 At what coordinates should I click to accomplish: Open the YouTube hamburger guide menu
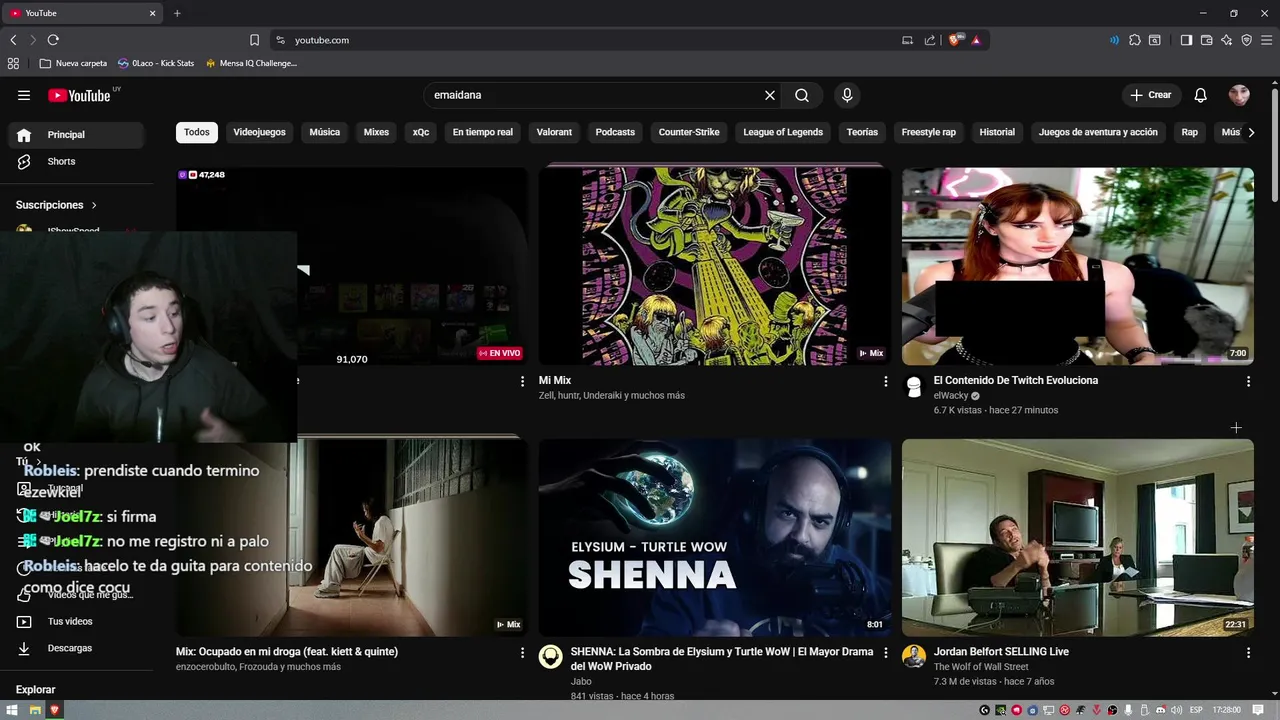pos(24,95)
